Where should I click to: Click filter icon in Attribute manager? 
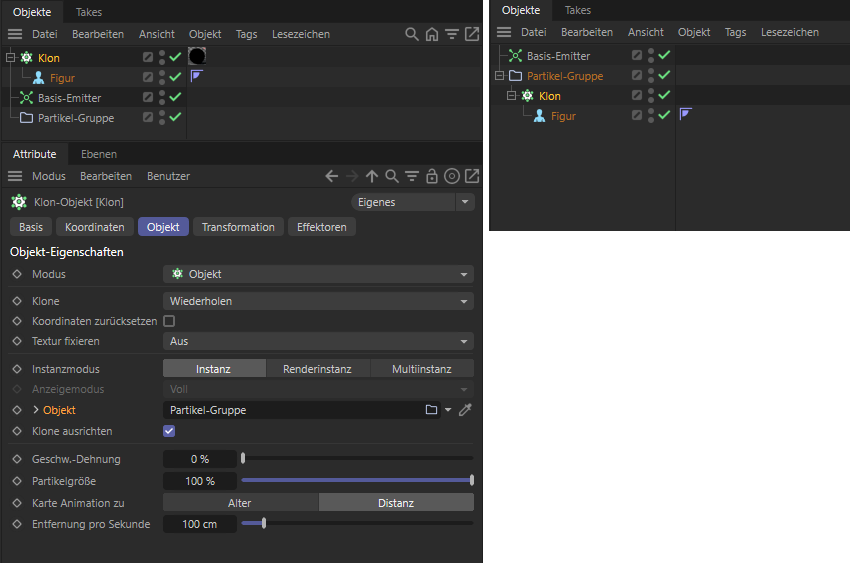click(412, 176)
